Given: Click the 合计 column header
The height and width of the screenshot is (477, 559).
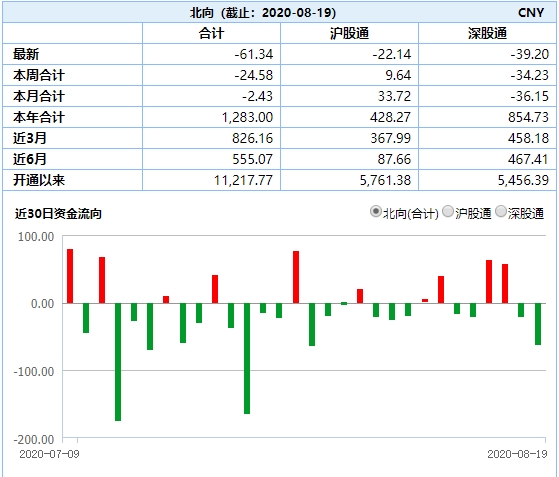Looking at the screenshot, I should point(211,34).
